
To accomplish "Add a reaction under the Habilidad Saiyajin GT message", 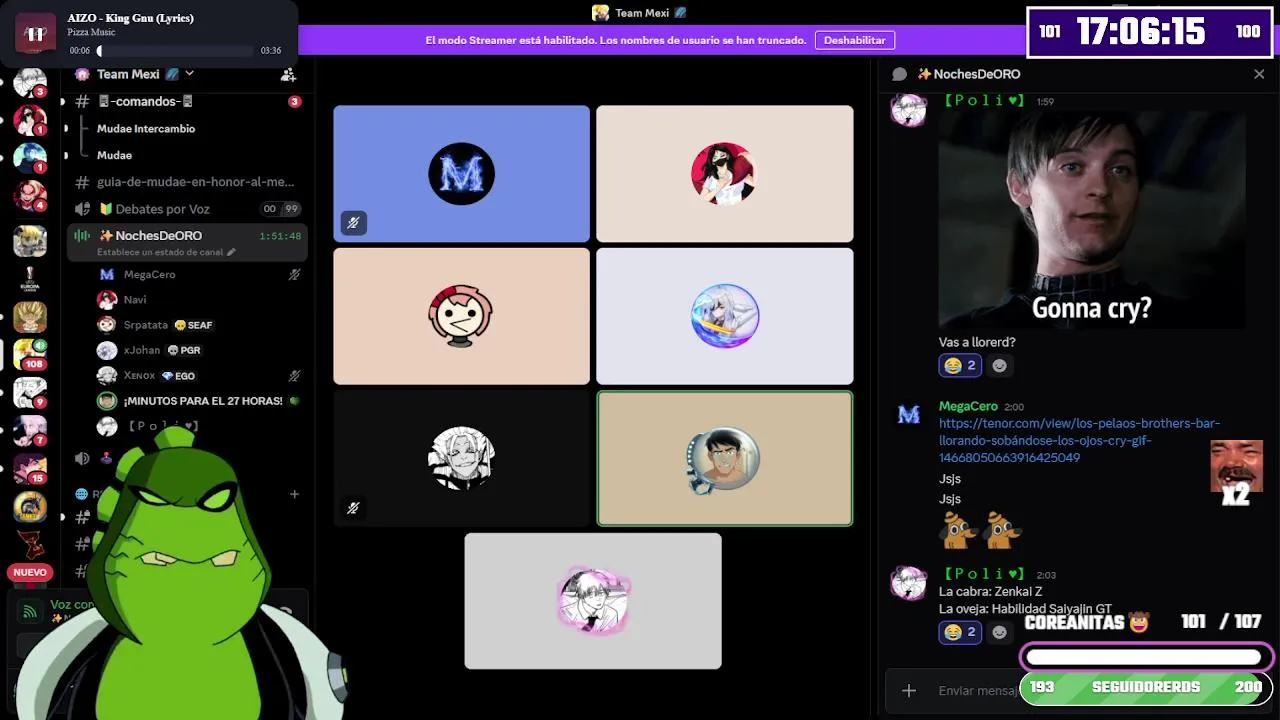I will pyautogui.click(x=999, y=632).
